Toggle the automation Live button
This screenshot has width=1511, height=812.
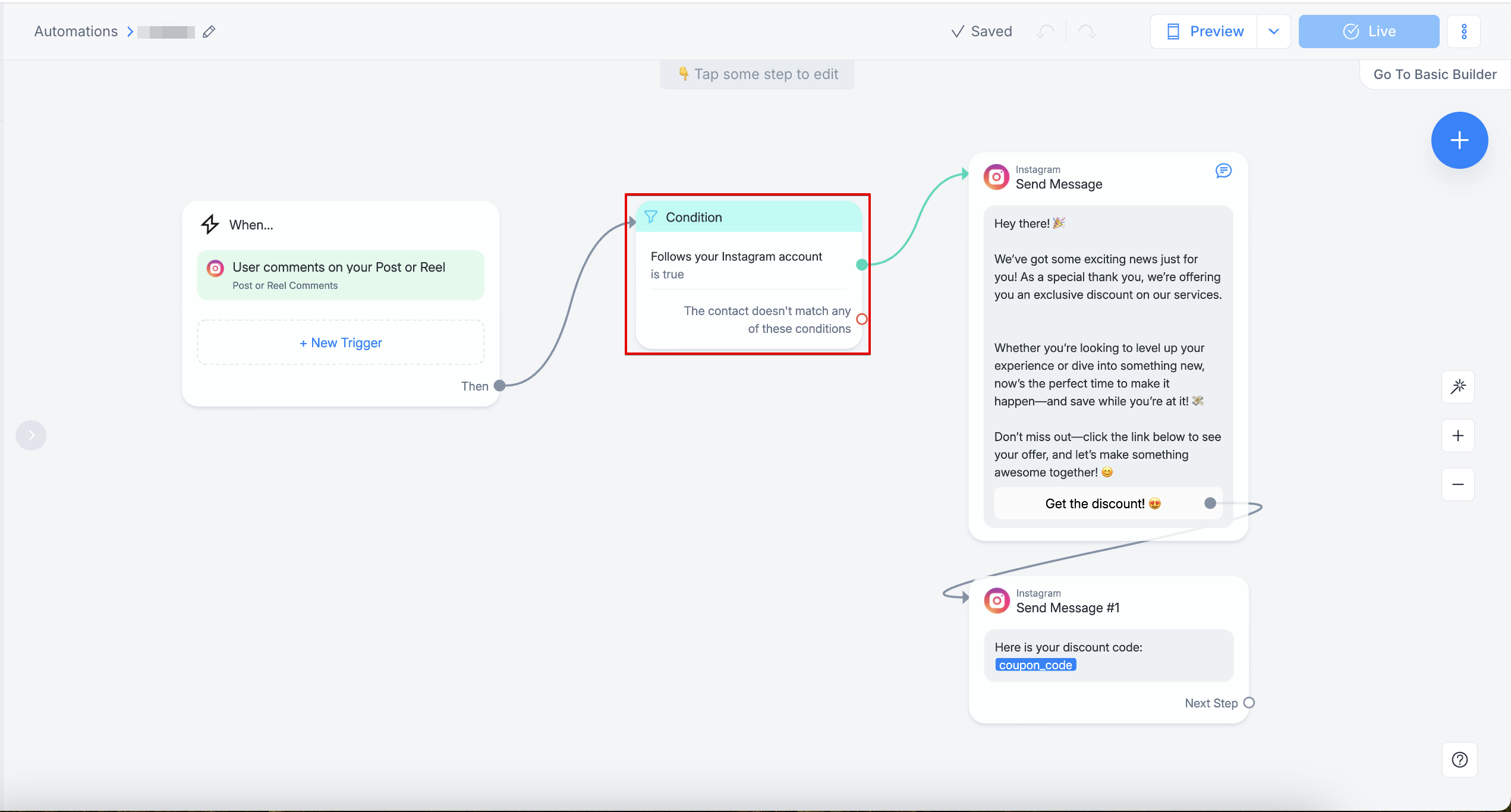(x=1368, y=32)
